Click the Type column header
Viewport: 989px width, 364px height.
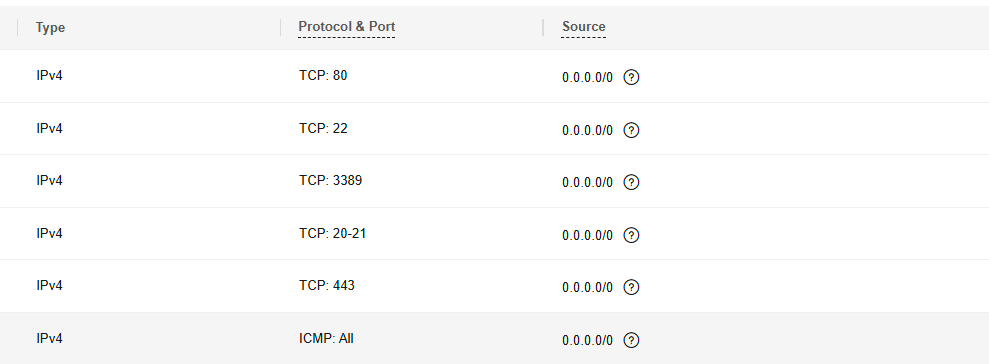coord(50,28)
